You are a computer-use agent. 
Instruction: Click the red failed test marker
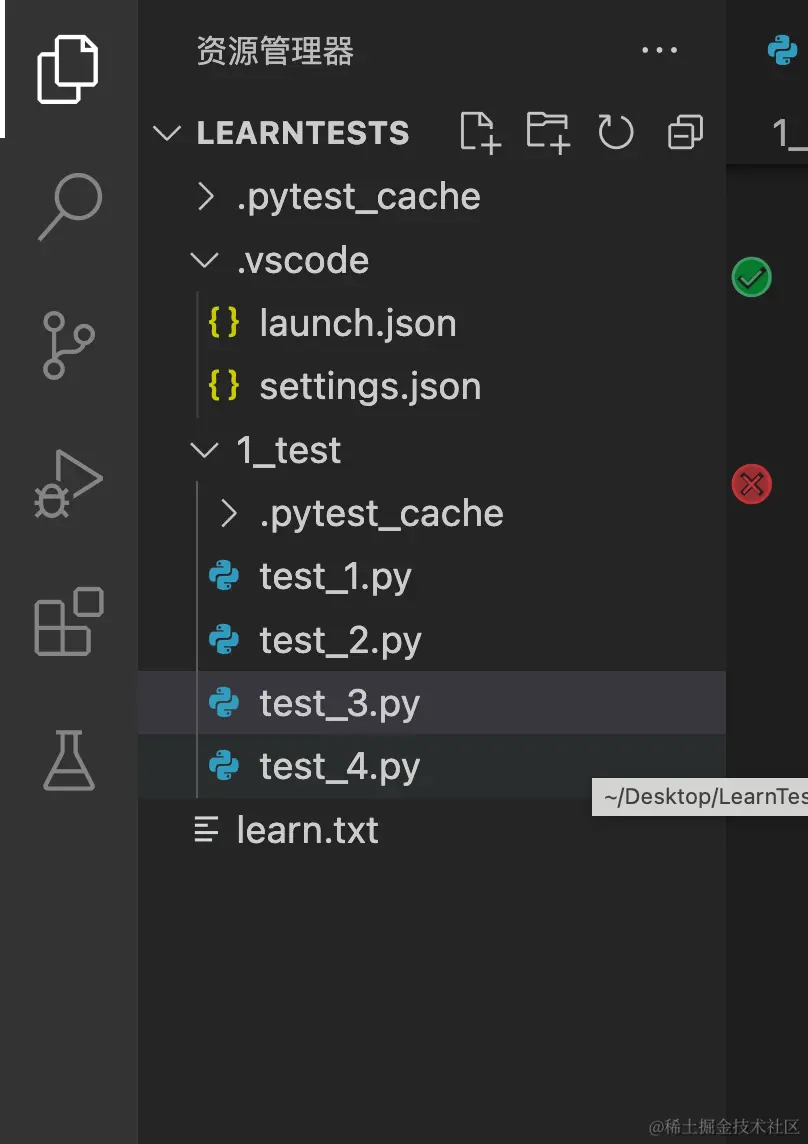(x=751, y=485)
